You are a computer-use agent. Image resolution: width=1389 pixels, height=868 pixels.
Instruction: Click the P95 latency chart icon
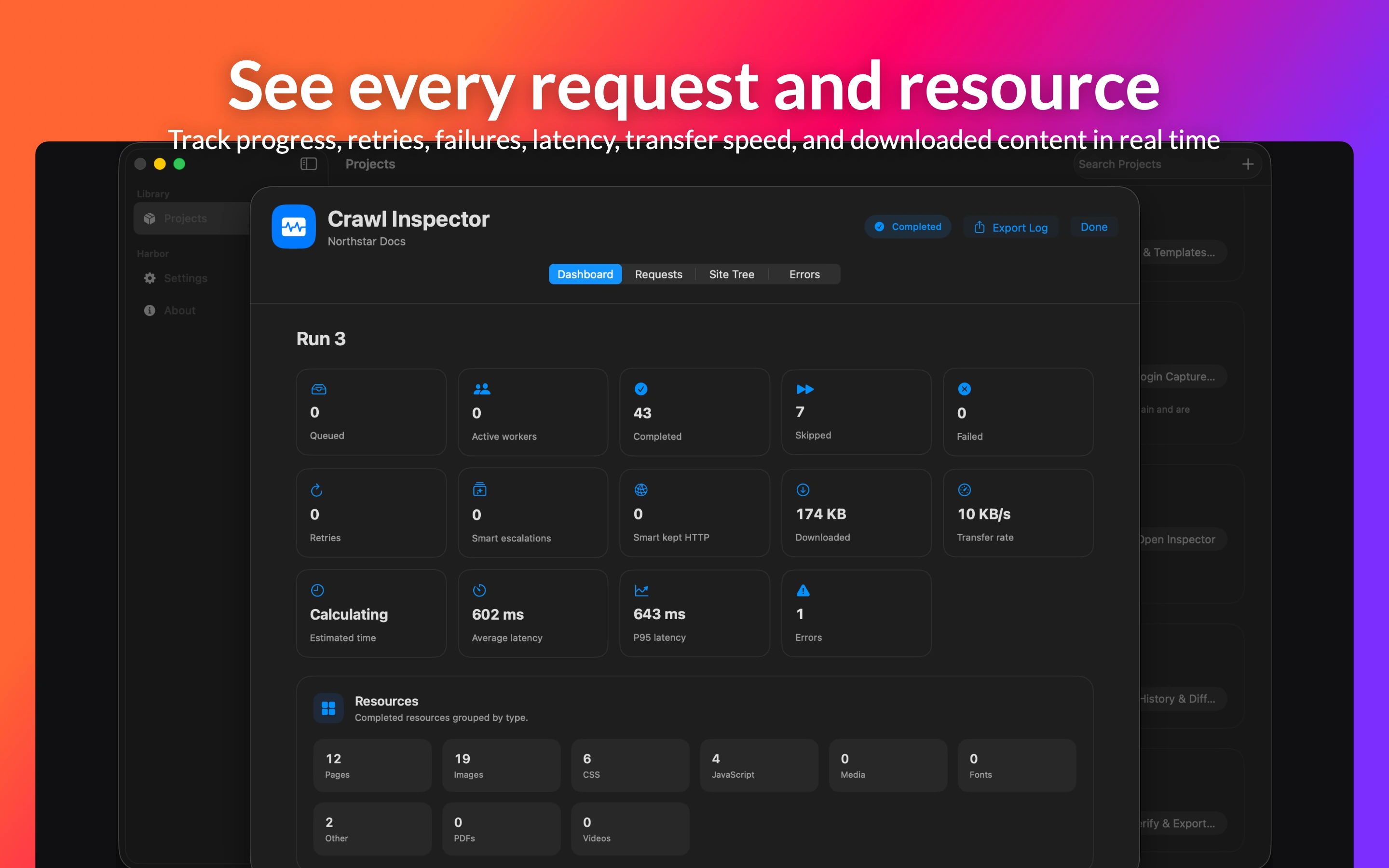point(641,590)
